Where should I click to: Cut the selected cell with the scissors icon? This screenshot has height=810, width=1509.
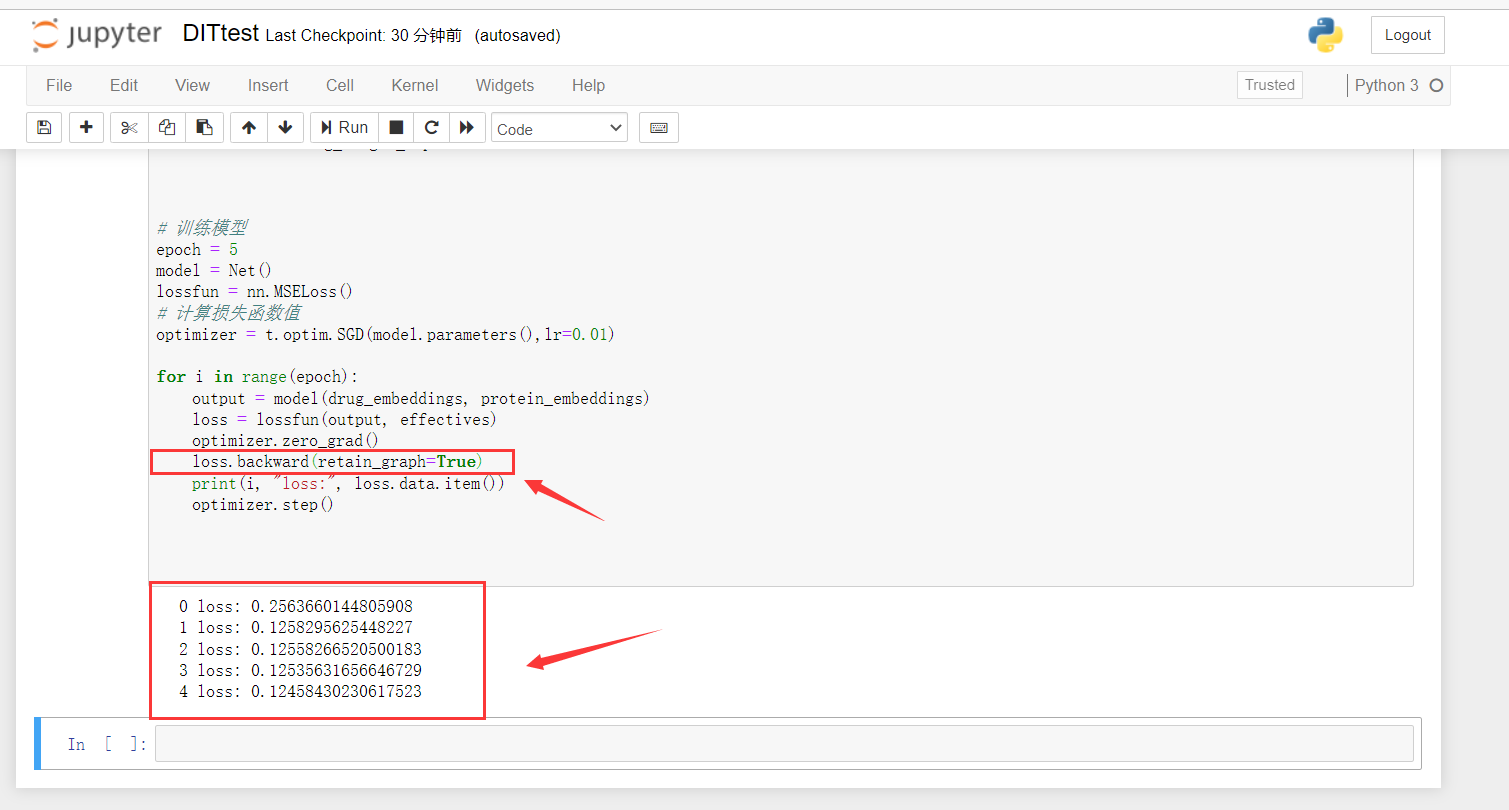[x=128, y=127]
